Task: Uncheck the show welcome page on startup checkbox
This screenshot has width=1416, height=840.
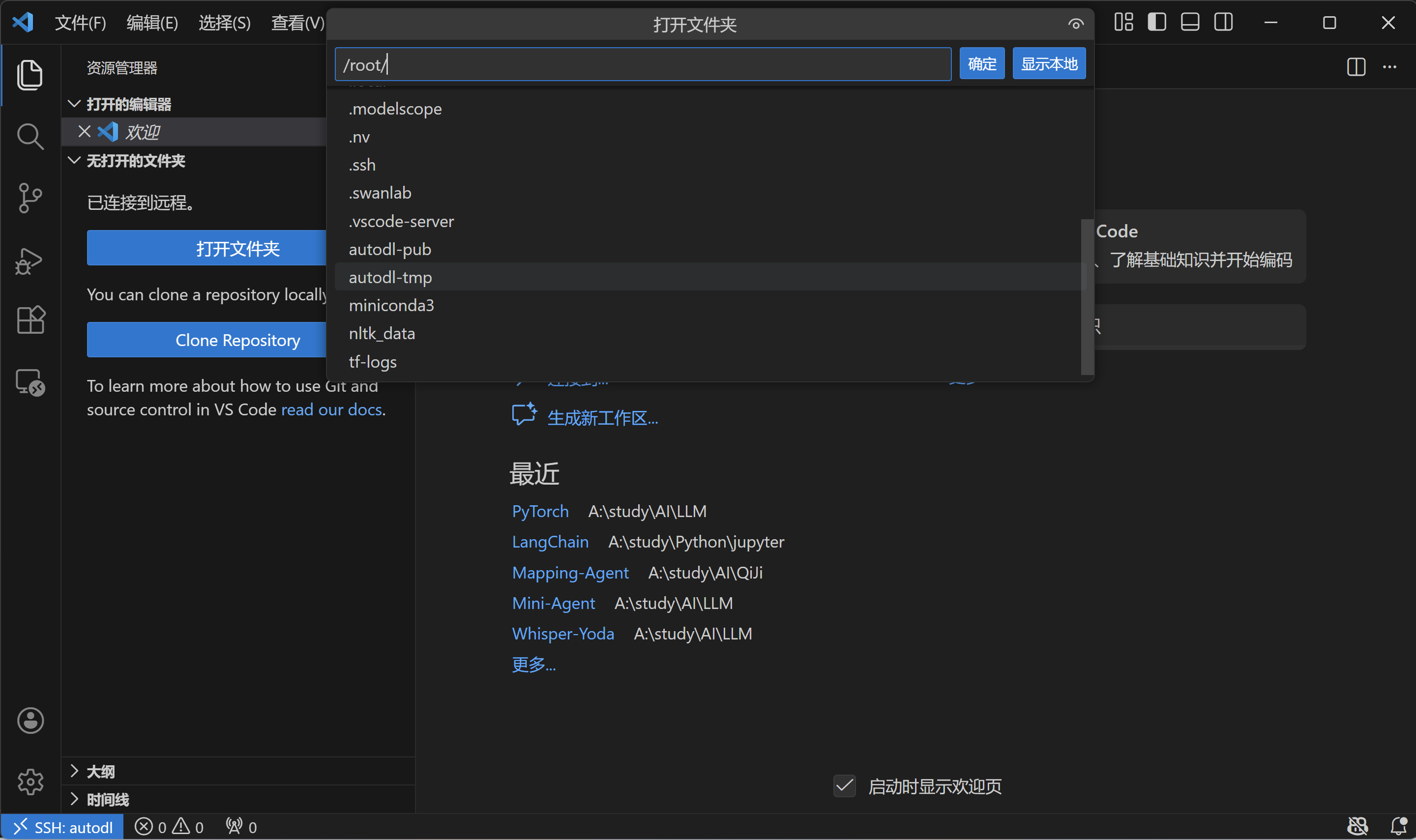Action: click(844, 785)
